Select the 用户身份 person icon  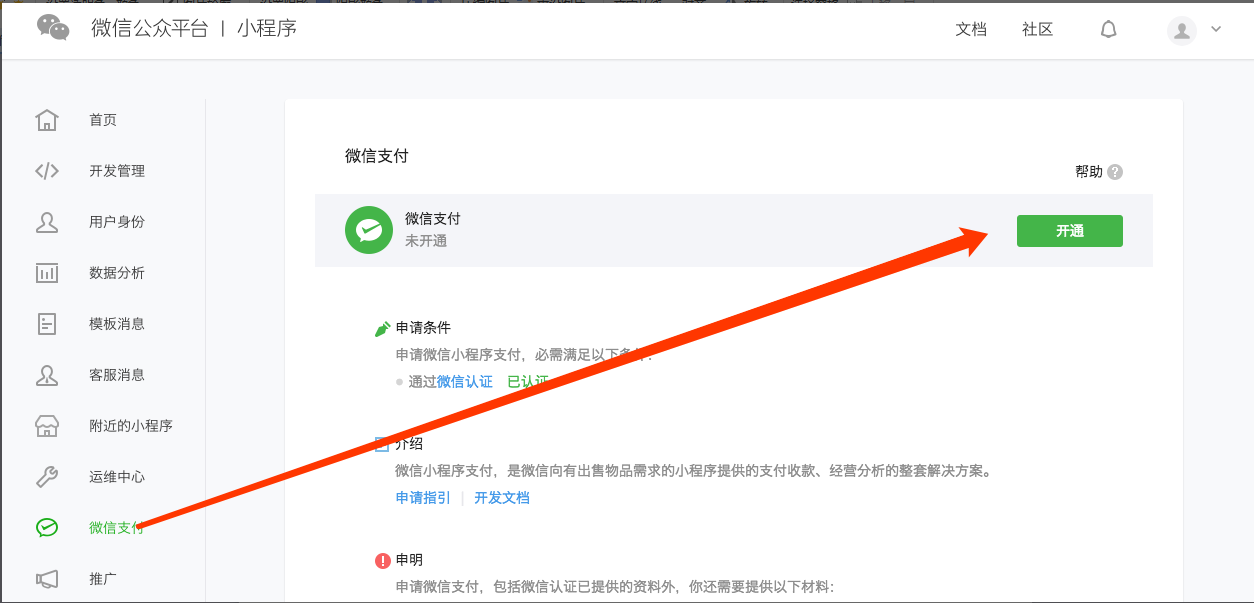click(x=47, y=222)
